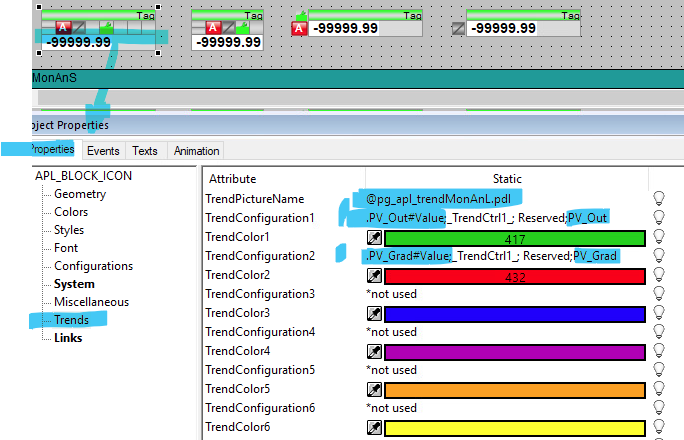This screenshot has width=684, height=440.
Task: Click the green TrendColor1 swatch
Action: tap(515, 237)
